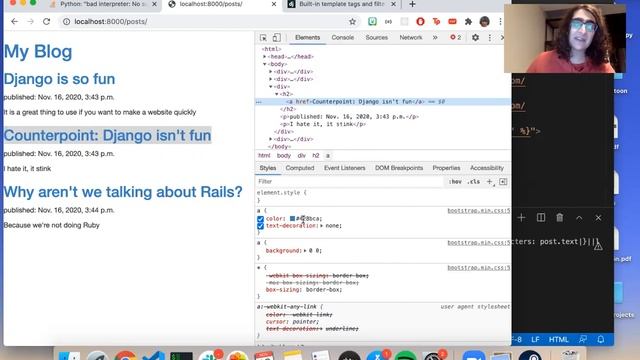
Task: Click the browser back arrow
Action: pos(14,21)
